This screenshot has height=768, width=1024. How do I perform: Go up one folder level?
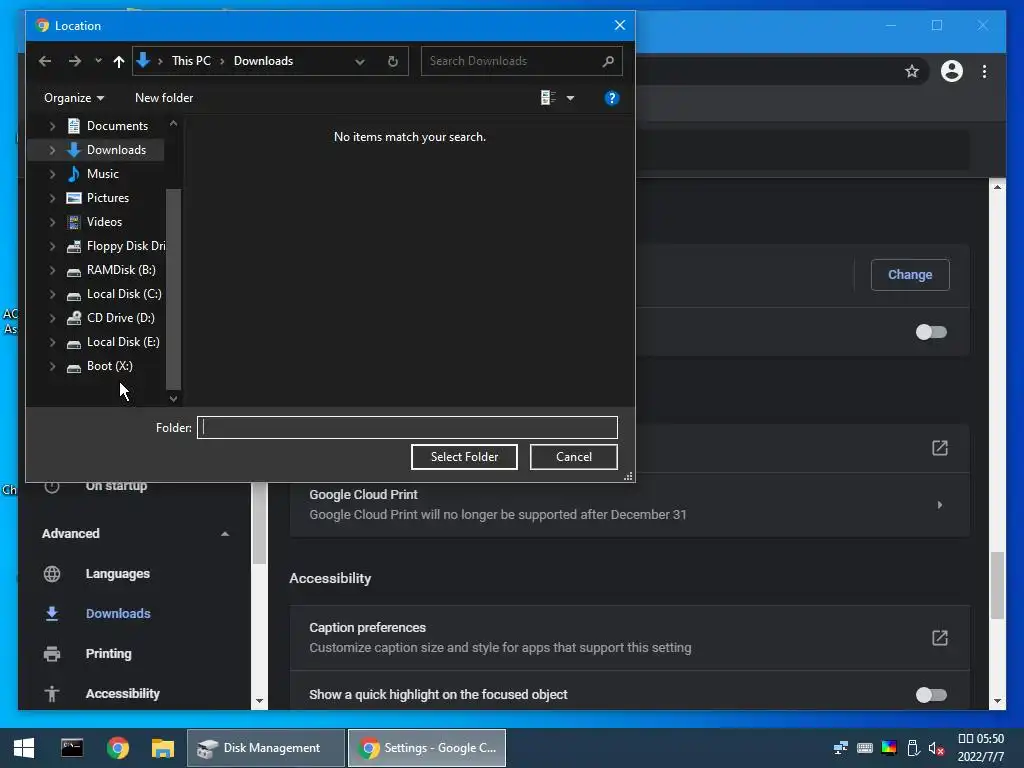point(118,61)
